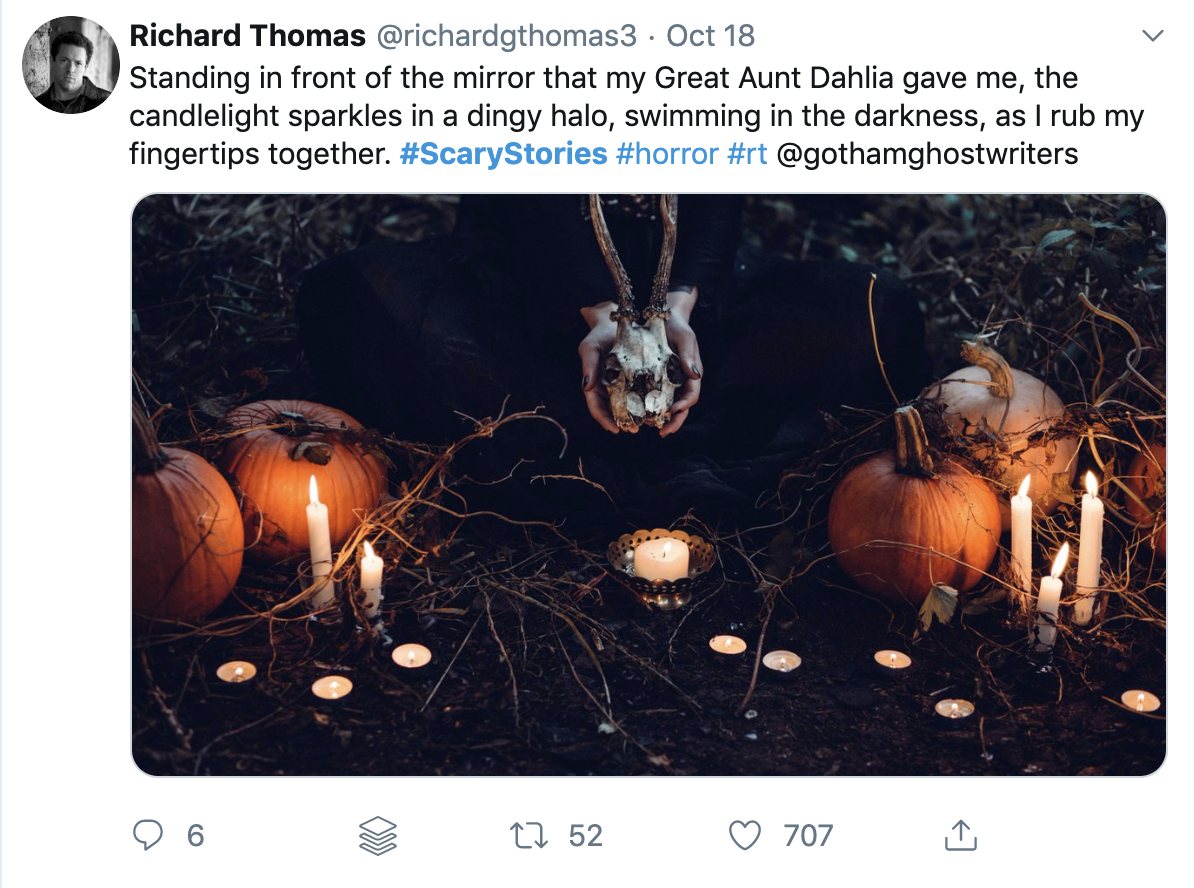Click the Oct 18 tweet timestamp
This screenshot has width=1194, height=888.
(710, 37)
